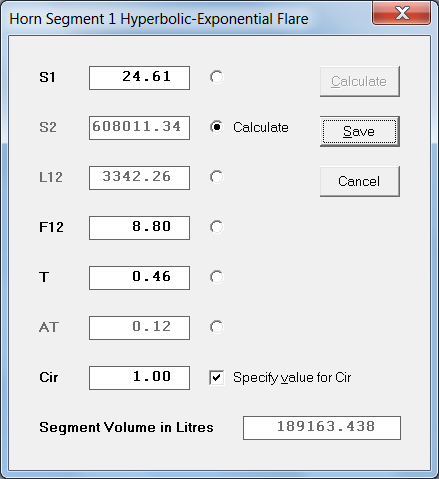The width and height of the screenshot is (439, 479).
Task: Select the S1 radio button
Action: tap(217, 77)
